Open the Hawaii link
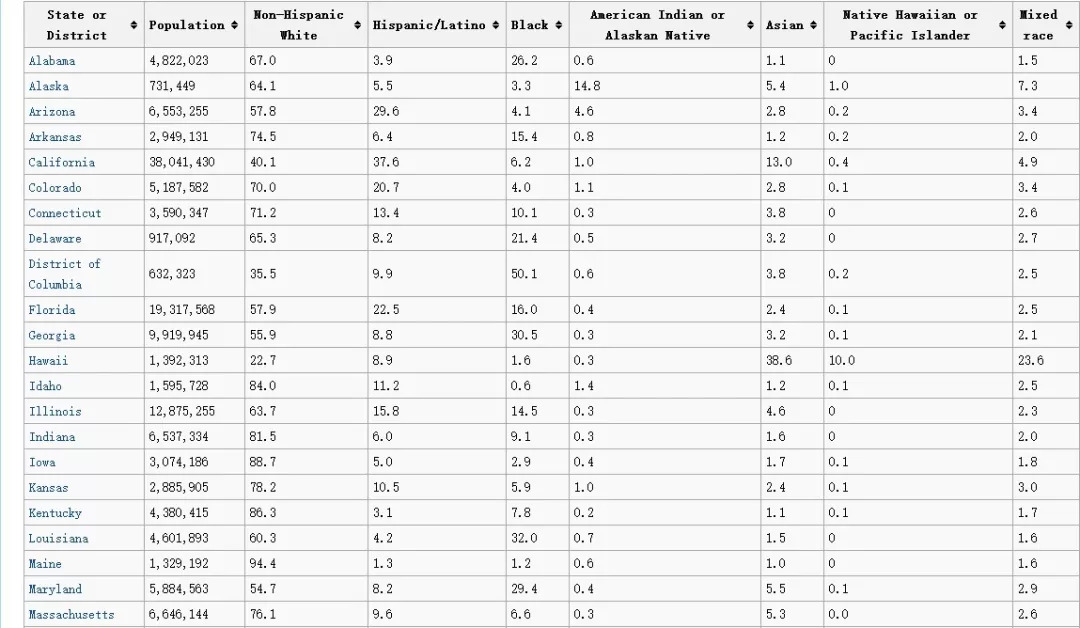This screenshot has height=628, width=1080. tap(48, 360)
